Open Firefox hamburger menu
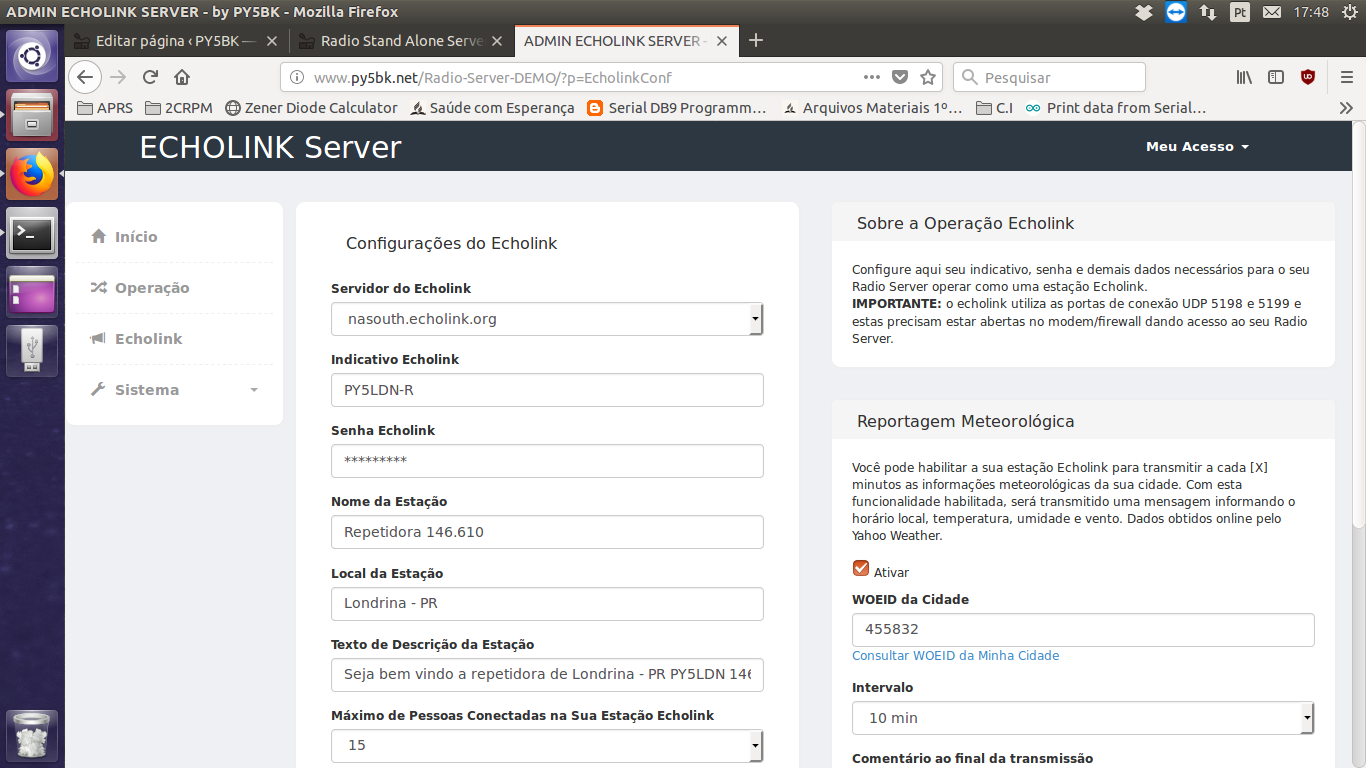The height and width of the screenshot is (768, 1366). pos(1345,77)
